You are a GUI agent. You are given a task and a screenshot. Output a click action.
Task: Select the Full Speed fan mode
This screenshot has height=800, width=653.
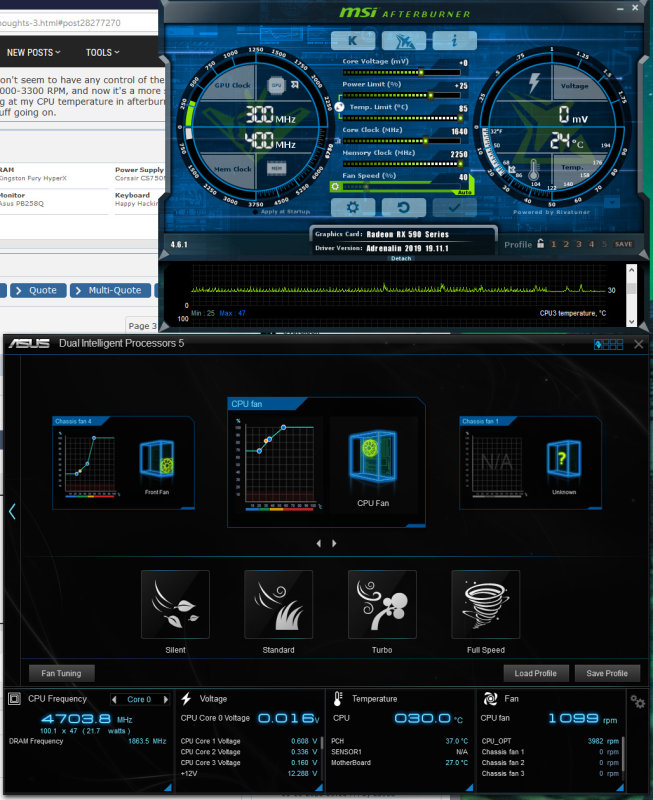[x=486, y=604]
